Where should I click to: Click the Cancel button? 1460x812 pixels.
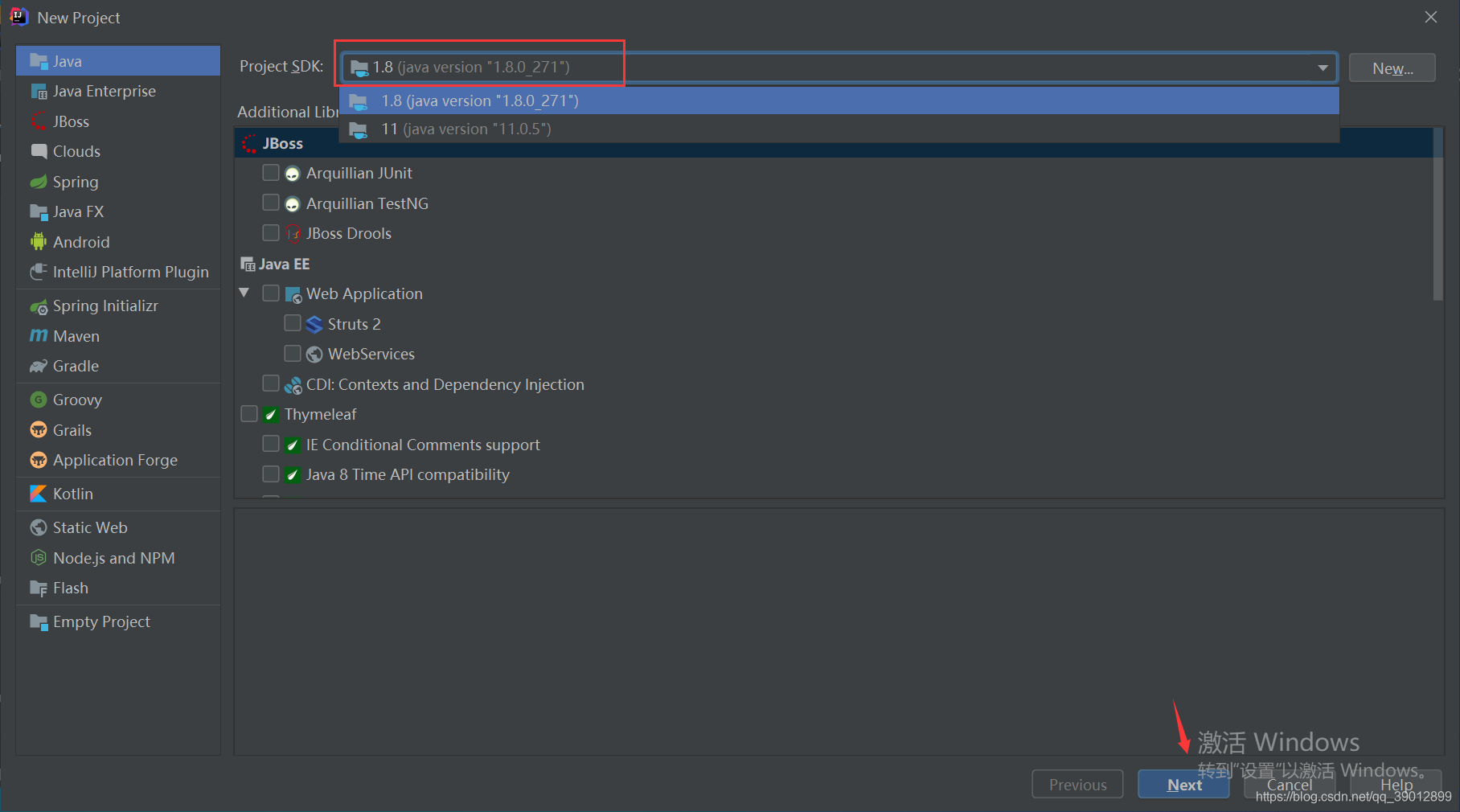(x=1290, y=785)
